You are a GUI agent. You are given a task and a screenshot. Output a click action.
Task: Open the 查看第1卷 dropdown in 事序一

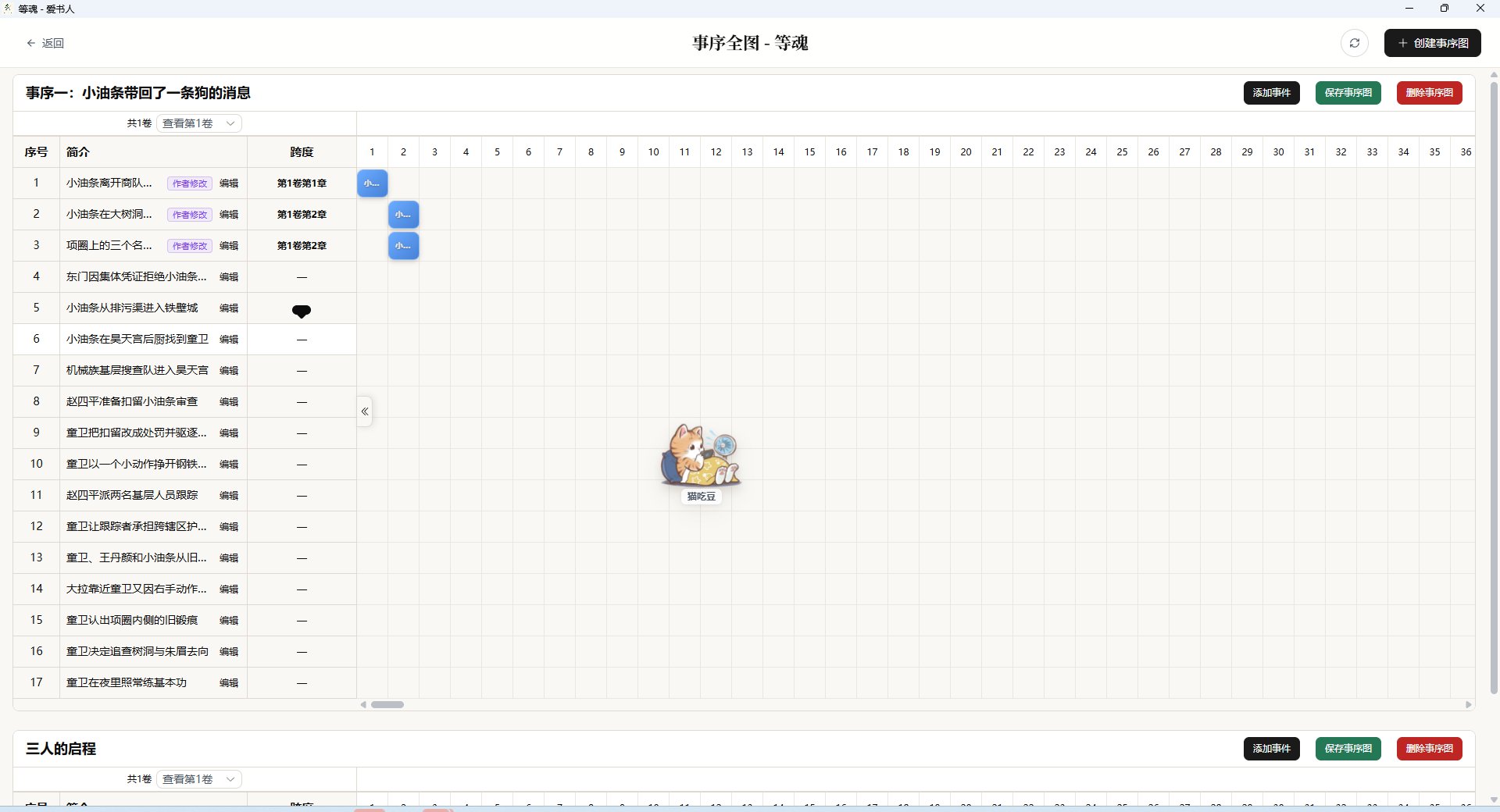(x=199, y=123)
